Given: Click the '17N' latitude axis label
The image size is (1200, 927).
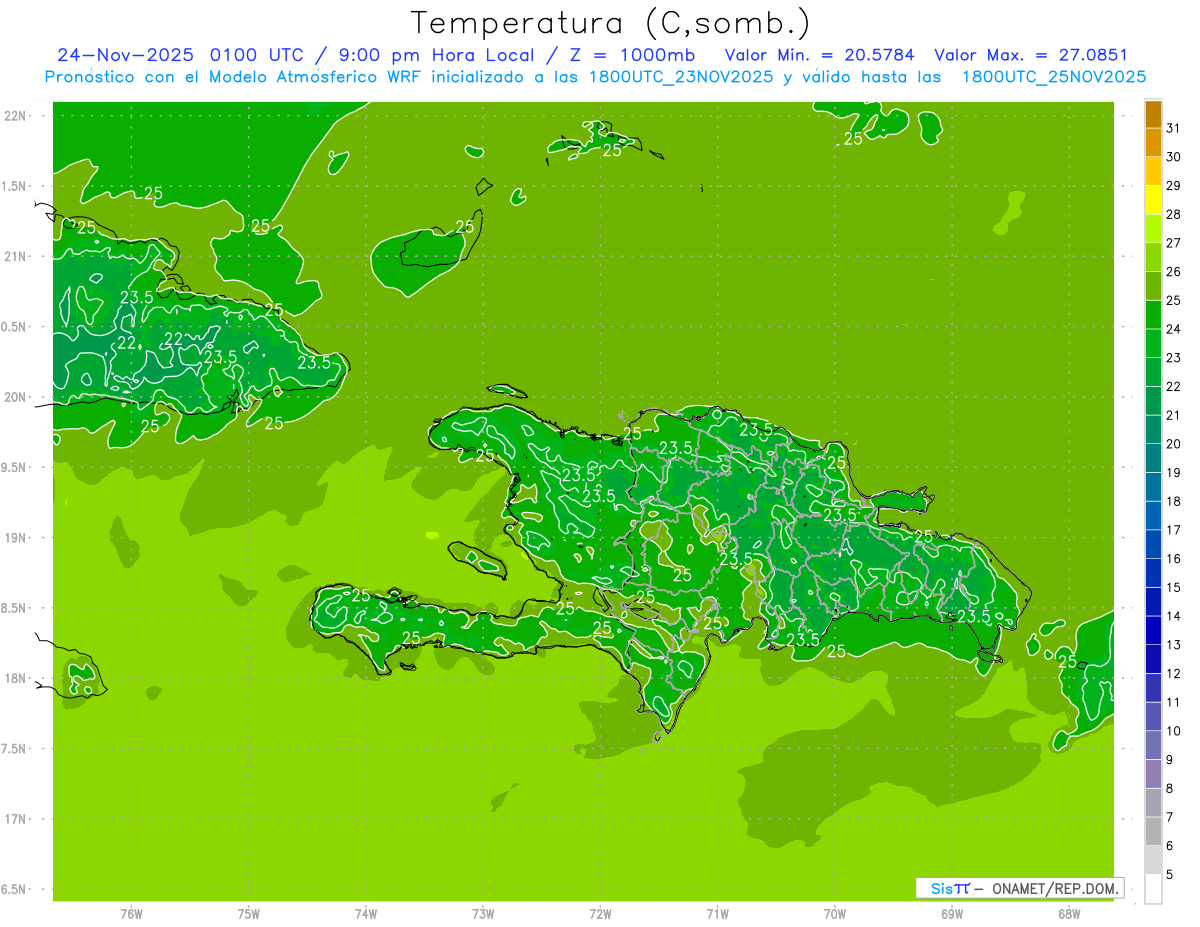Looking at the screenshot, I should (16, 819).
